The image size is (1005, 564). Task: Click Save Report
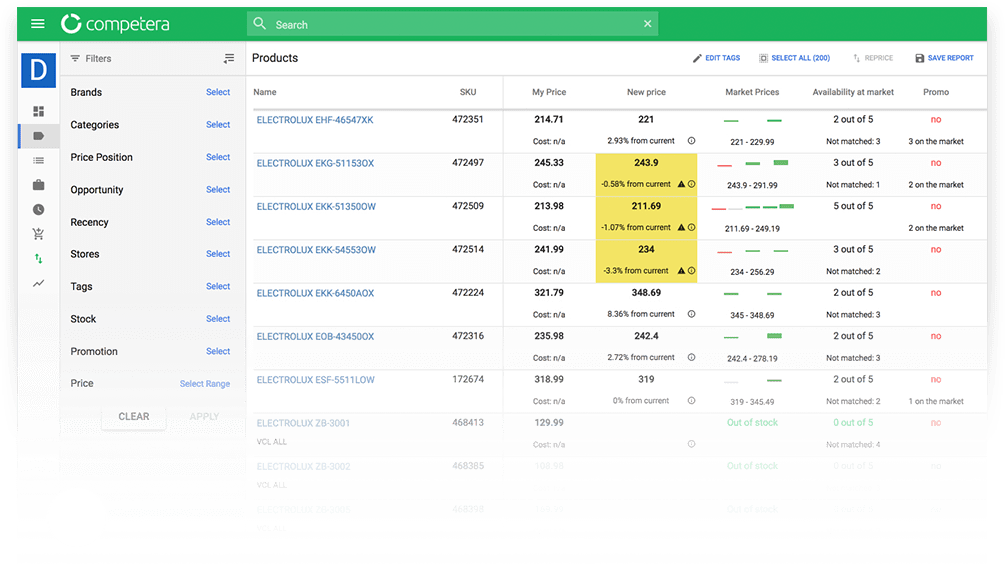[944, 58]
